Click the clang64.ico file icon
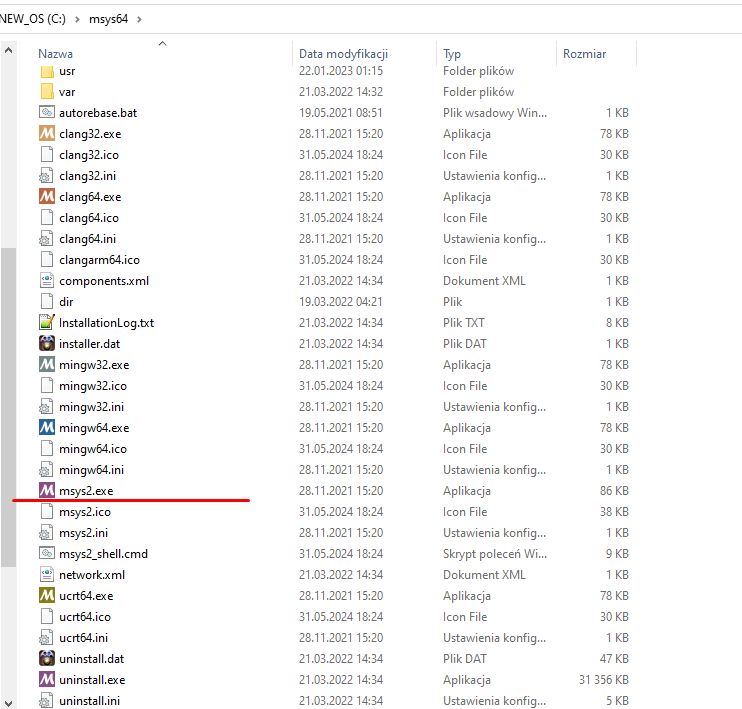 (x=47, y=218)
